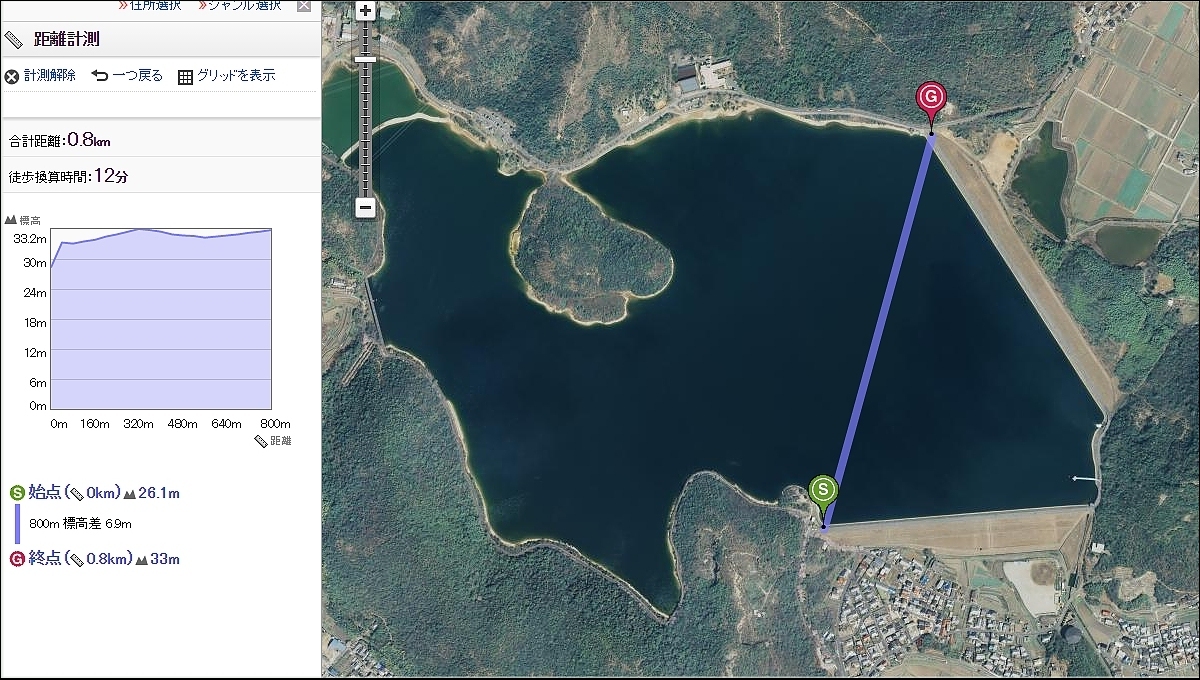This screenshot has width=1200, height=680.
Task: Click the red G icon in point list
Action: click(17, 559)
